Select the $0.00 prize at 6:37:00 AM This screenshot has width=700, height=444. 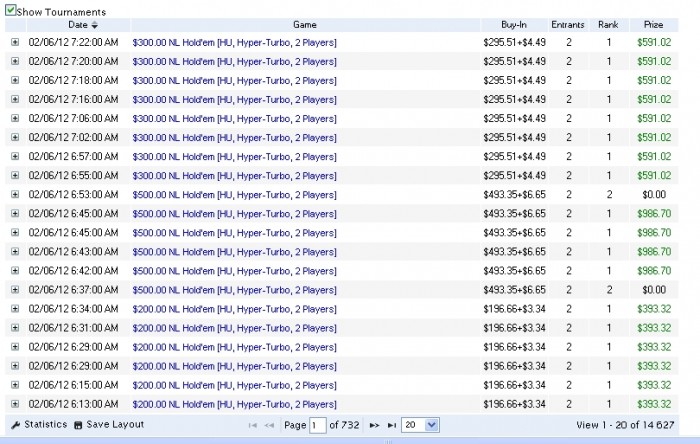pyautogui.click(x=654, y=290)
